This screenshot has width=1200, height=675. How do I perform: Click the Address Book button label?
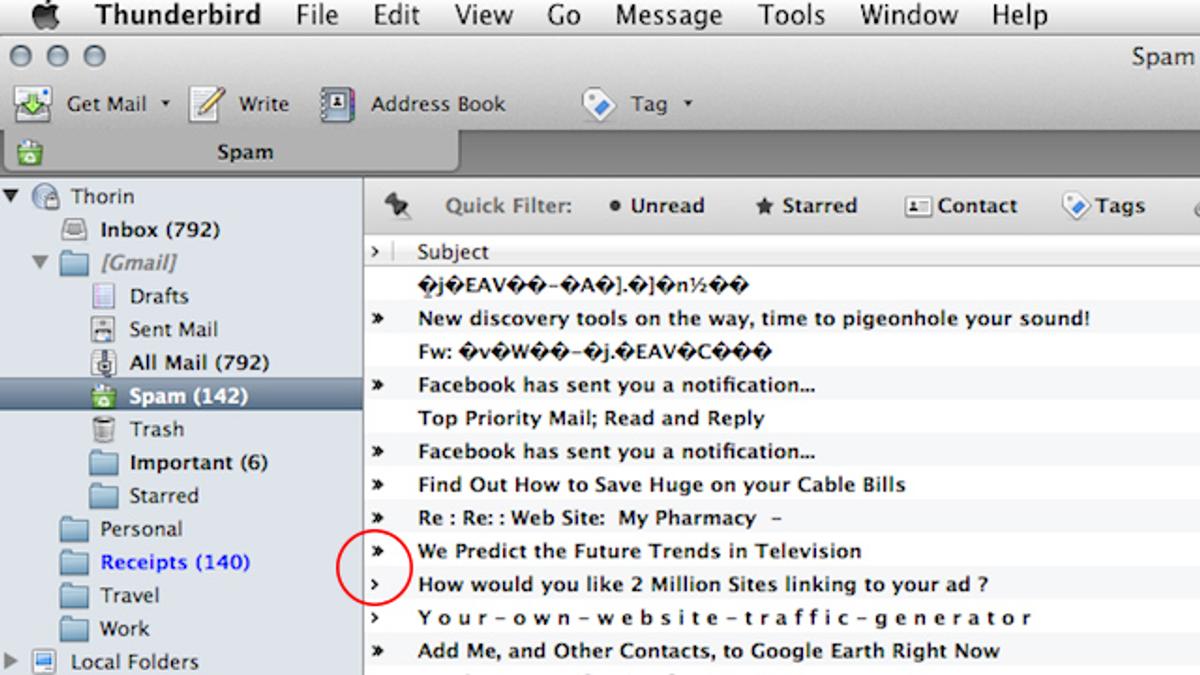coord(438,104)
